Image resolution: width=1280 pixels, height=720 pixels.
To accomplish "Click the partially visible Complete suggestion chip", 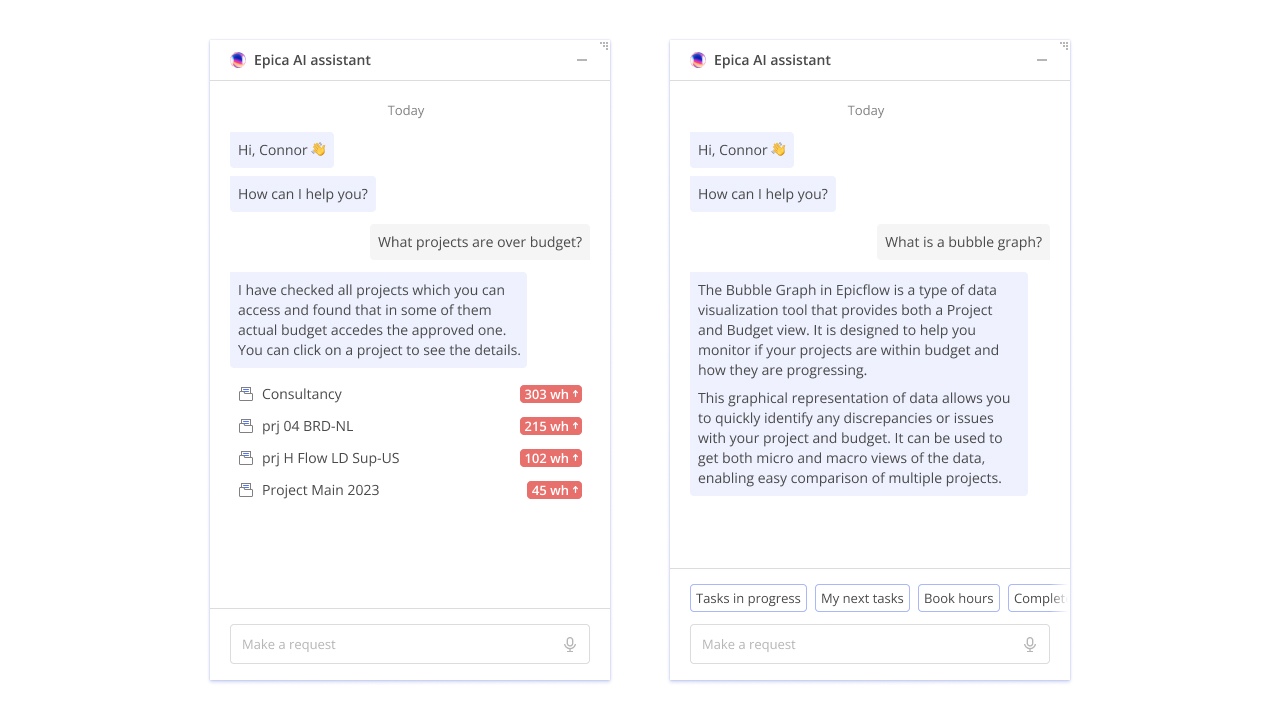I will click(x=1038, y=598).
